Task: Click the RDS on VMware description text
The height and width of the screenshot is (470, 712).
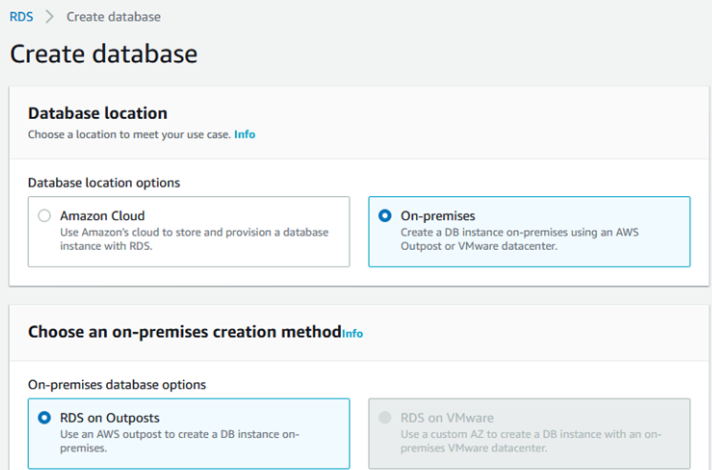Action: click(x=530, y=441)
